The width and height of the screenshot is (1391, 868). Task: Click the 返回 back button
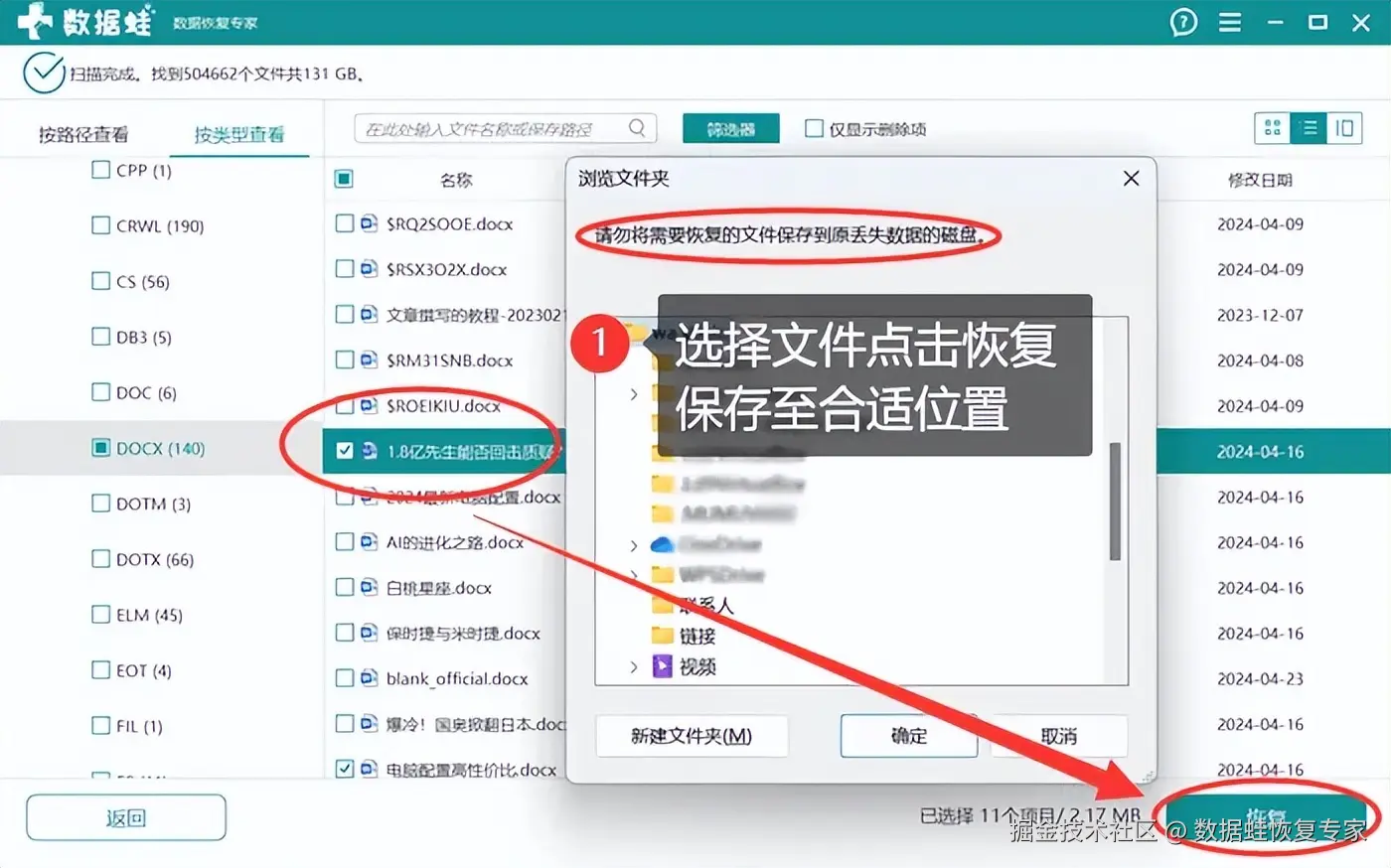point(126,818)
